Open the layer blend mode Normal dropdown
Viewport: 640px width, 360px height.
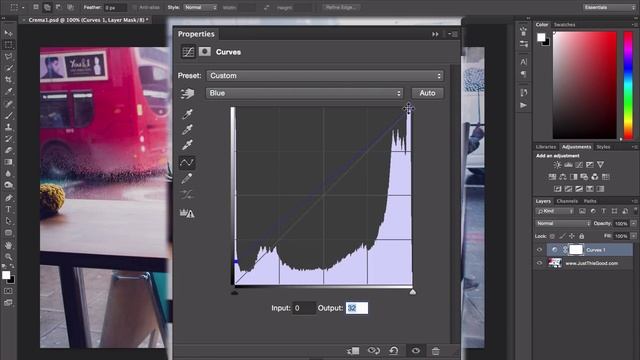click(x=563, y=224)
